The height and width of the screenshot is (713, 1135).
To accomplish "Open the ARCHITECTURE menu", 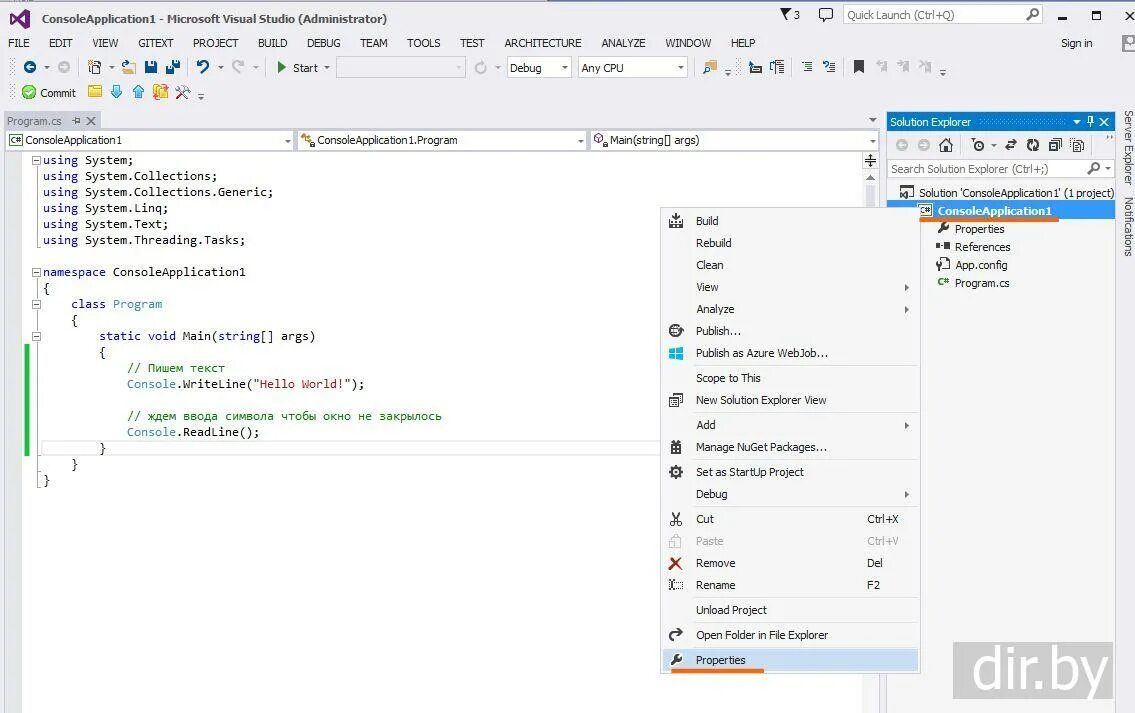I will pos(543,43).
